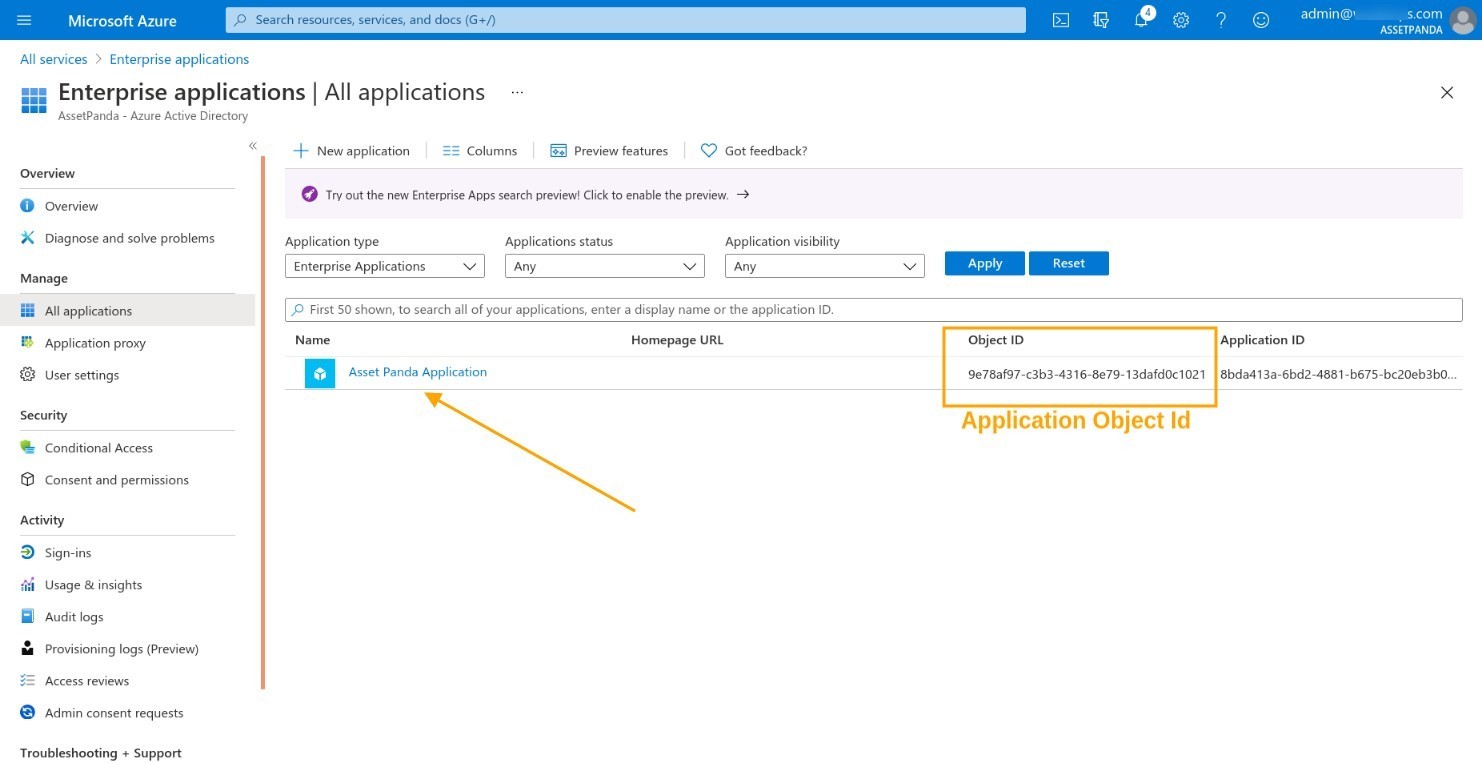Open Usage & insights

[x=93, y=585]
